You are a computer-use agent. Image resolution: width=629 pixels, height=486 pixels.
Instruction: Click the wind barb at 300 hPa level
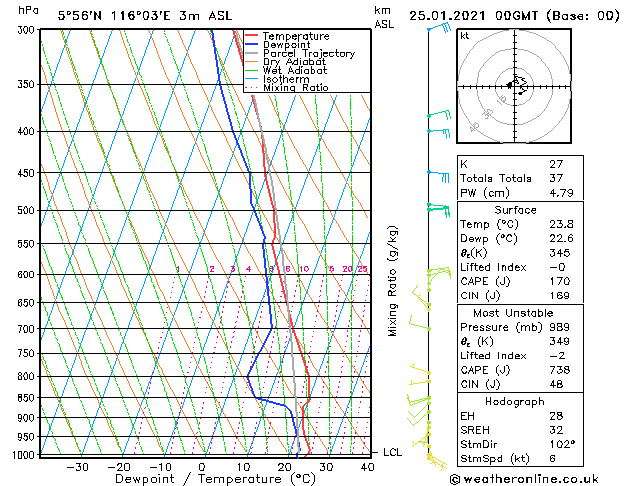click(x=439, y=27)
